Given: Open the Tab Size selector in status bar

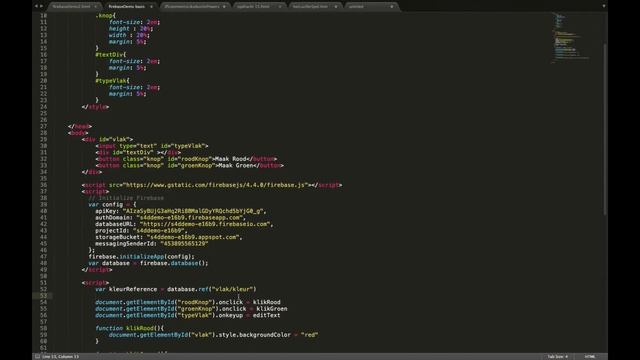Looking at the screenshot, I should coord(558,357).
